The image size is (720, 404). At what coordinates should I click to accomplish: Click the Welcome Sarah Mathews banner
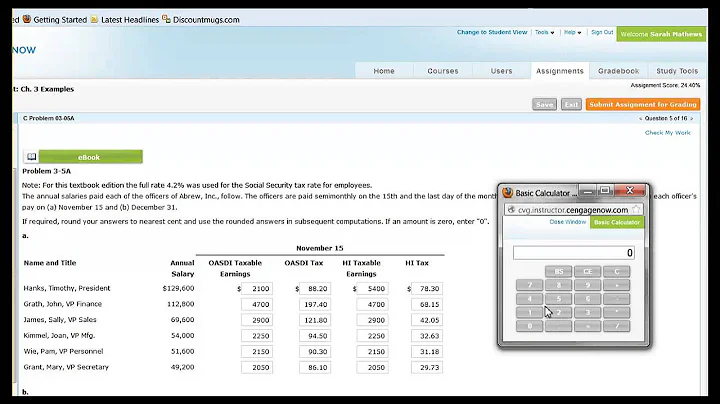point(661,34)
